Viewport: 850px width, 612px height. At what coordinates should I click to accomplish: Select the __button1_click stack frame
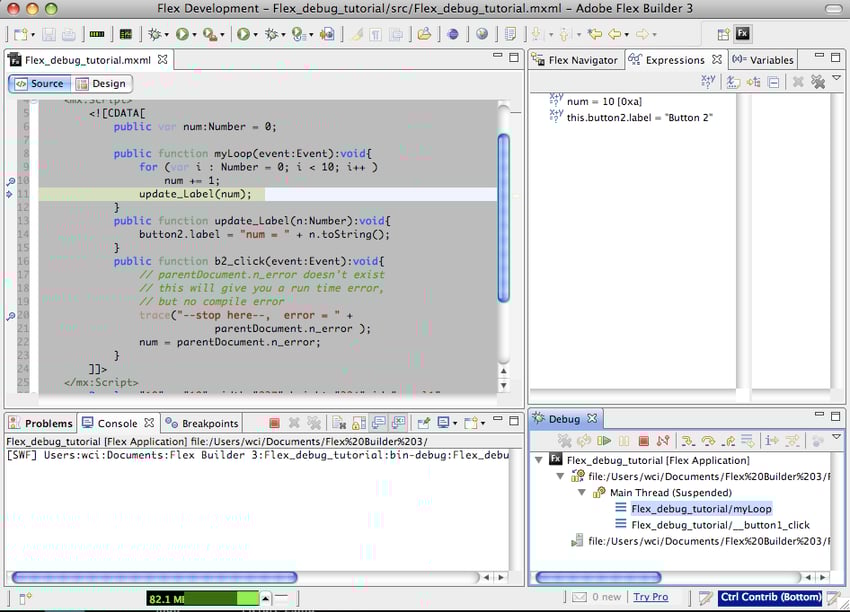(720, 525)
